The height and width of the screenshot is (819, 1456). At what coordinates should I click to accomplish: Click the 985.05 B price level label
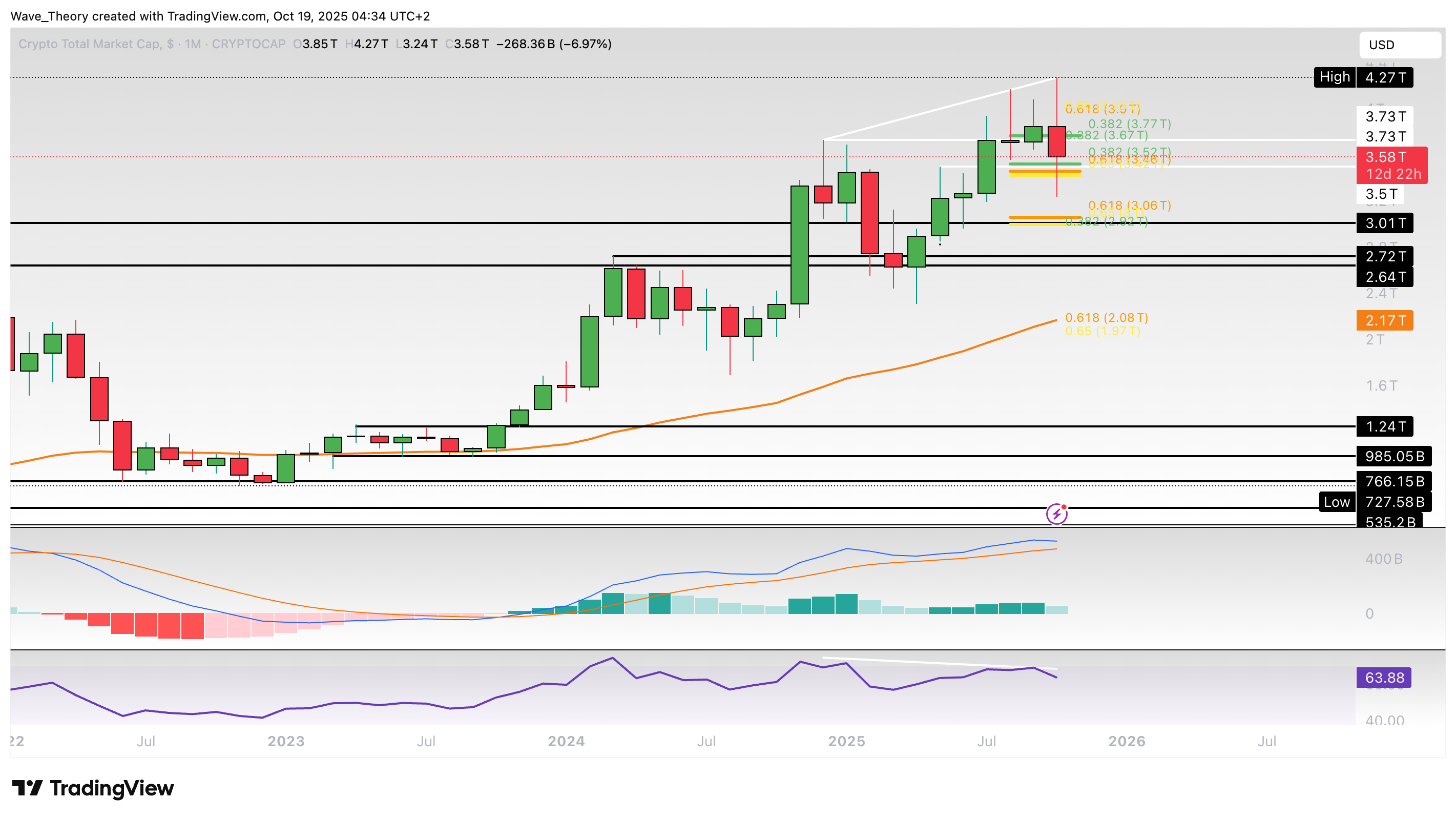click(1393, 456)
